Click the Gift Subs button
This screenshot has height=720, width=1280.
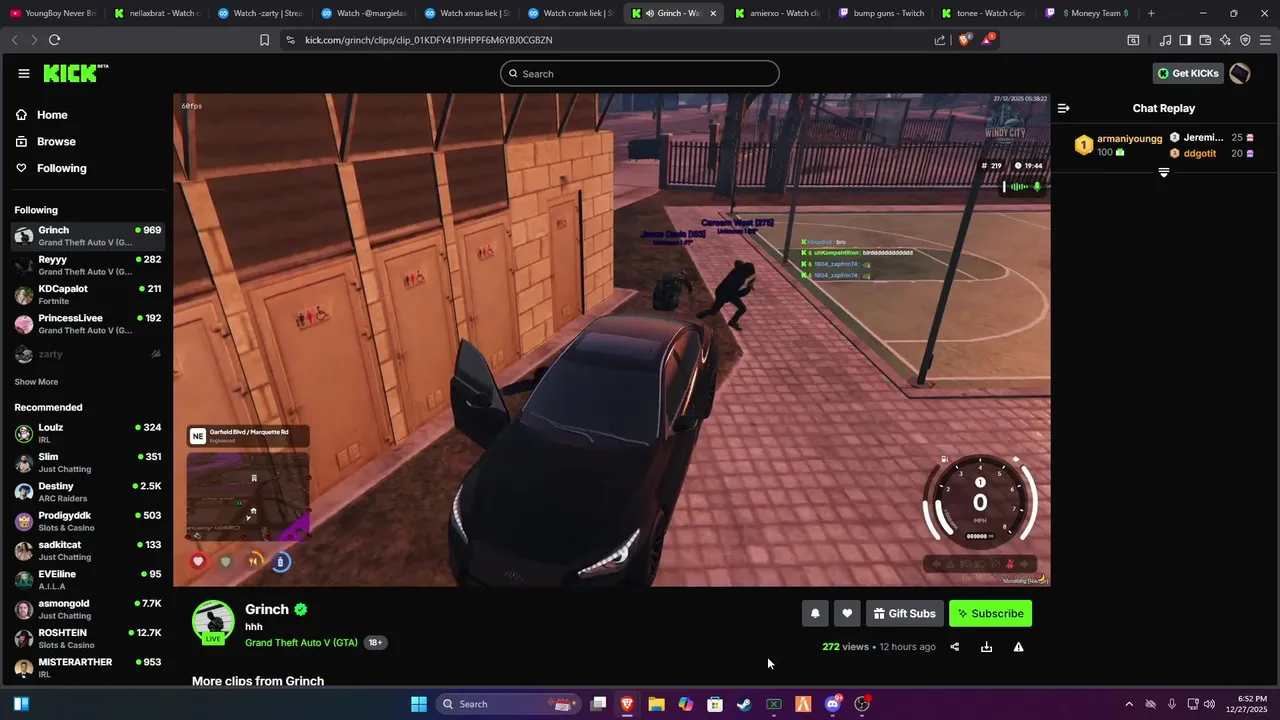click(904, 613)
